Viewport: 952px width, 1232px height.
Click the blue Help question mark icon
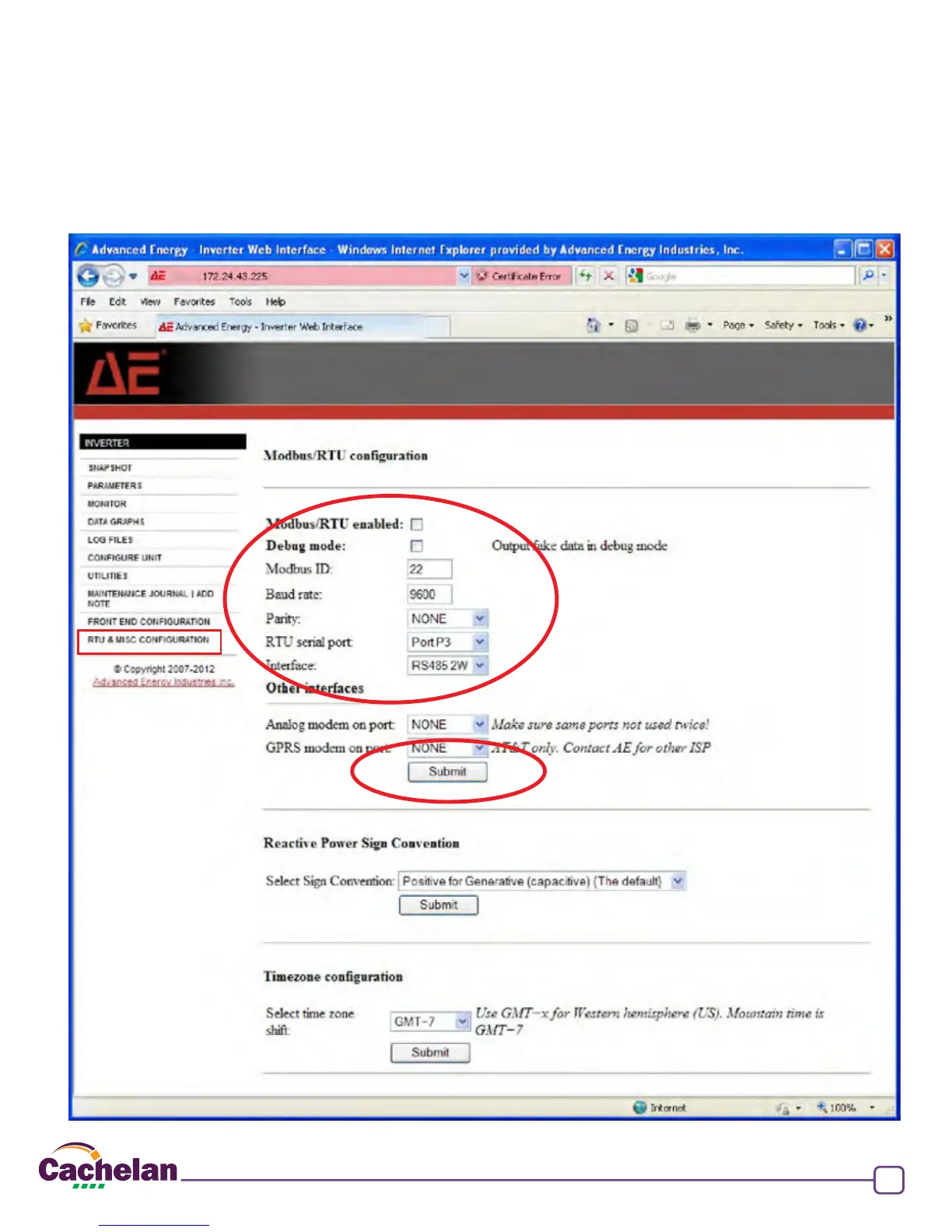click(x=860, y=326)
